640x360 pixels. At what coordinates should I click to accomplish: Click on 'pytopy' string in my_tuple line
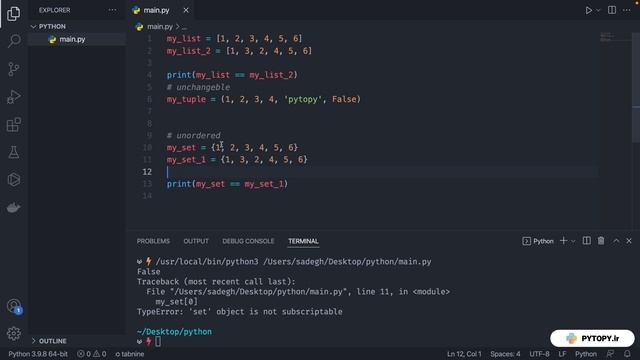click(302, 99)
